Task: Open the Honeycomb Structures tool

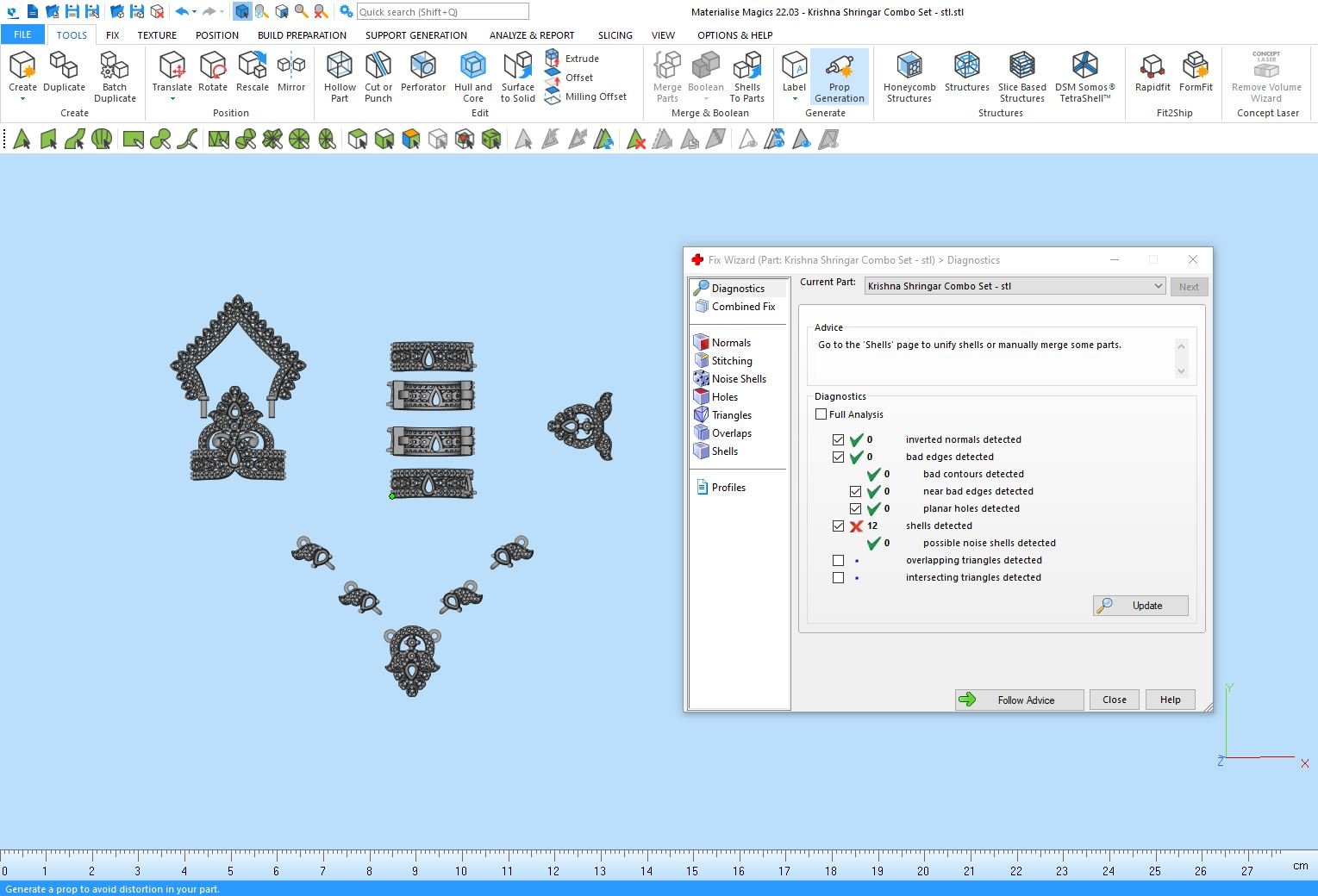Action: (909, 76)
